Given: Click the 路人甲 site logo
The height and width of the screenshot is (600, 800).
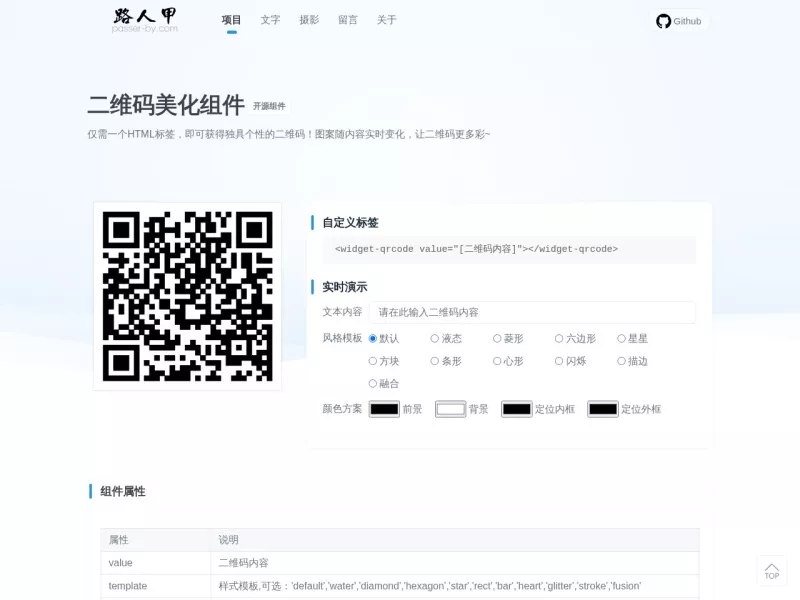Looking at the screenshot, I should coord(145,20).
